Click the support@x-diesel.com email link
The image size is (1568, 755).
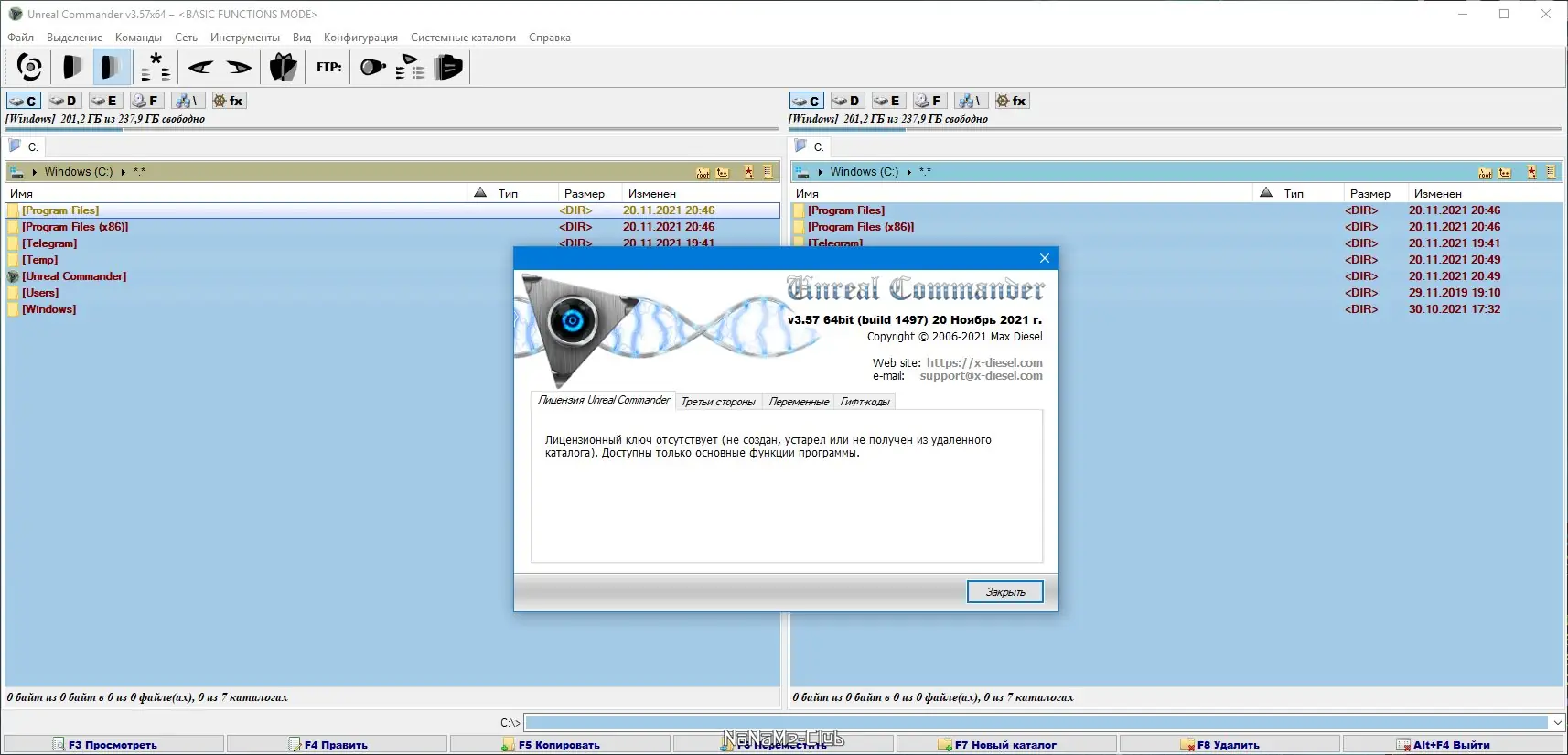[x=981, y=376]
